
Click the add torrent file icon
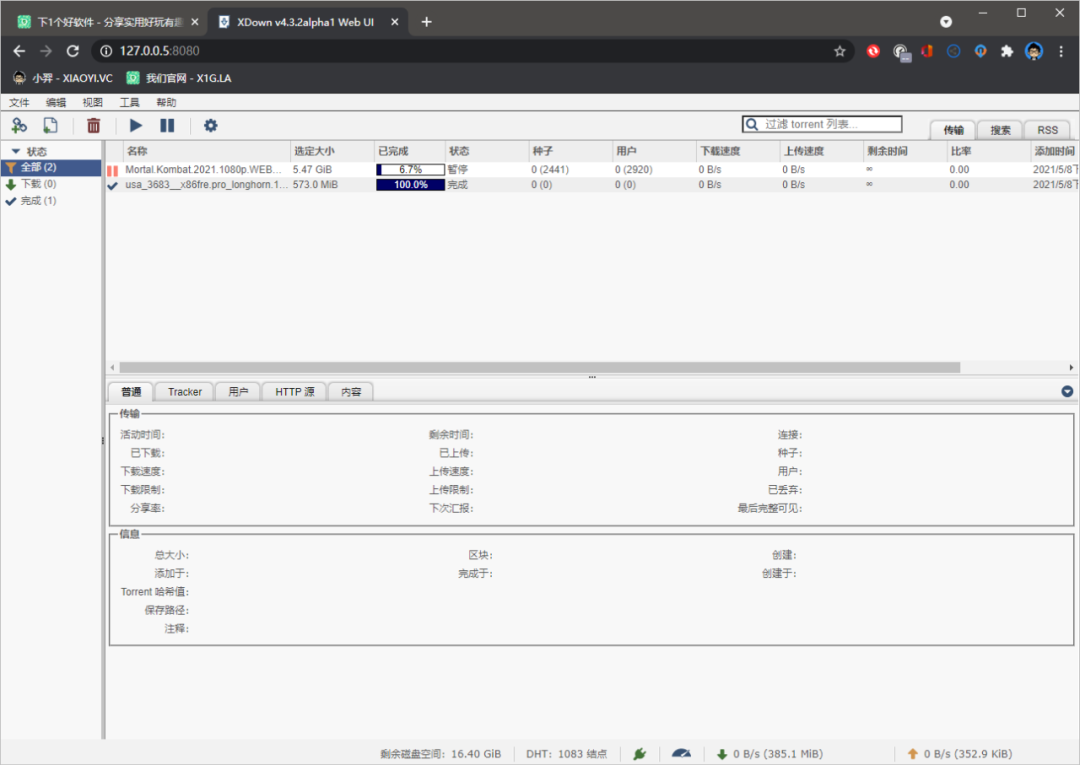tap(50, 125)
